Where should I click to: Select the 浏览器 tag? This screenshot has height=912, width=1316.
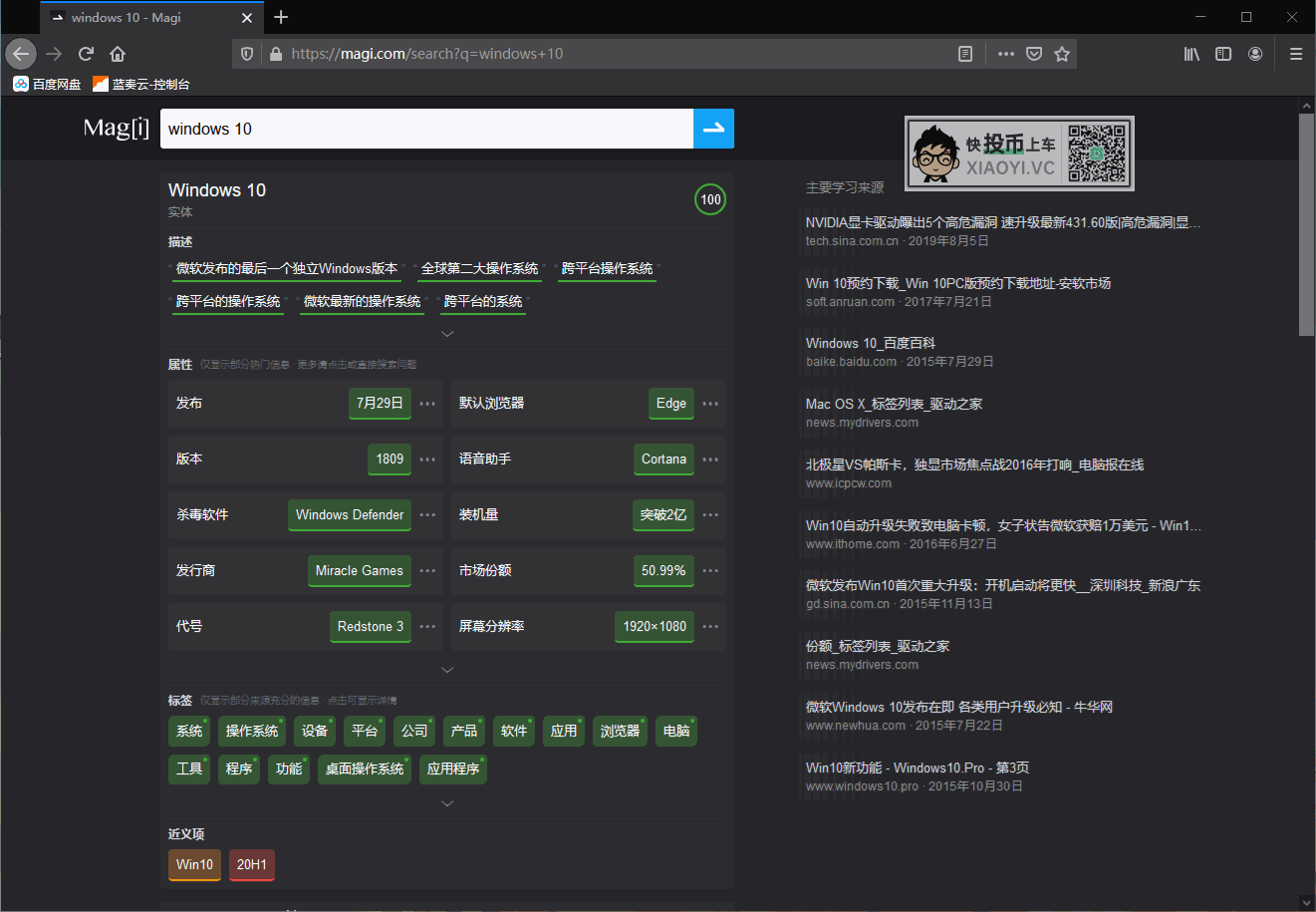point(620,731)
